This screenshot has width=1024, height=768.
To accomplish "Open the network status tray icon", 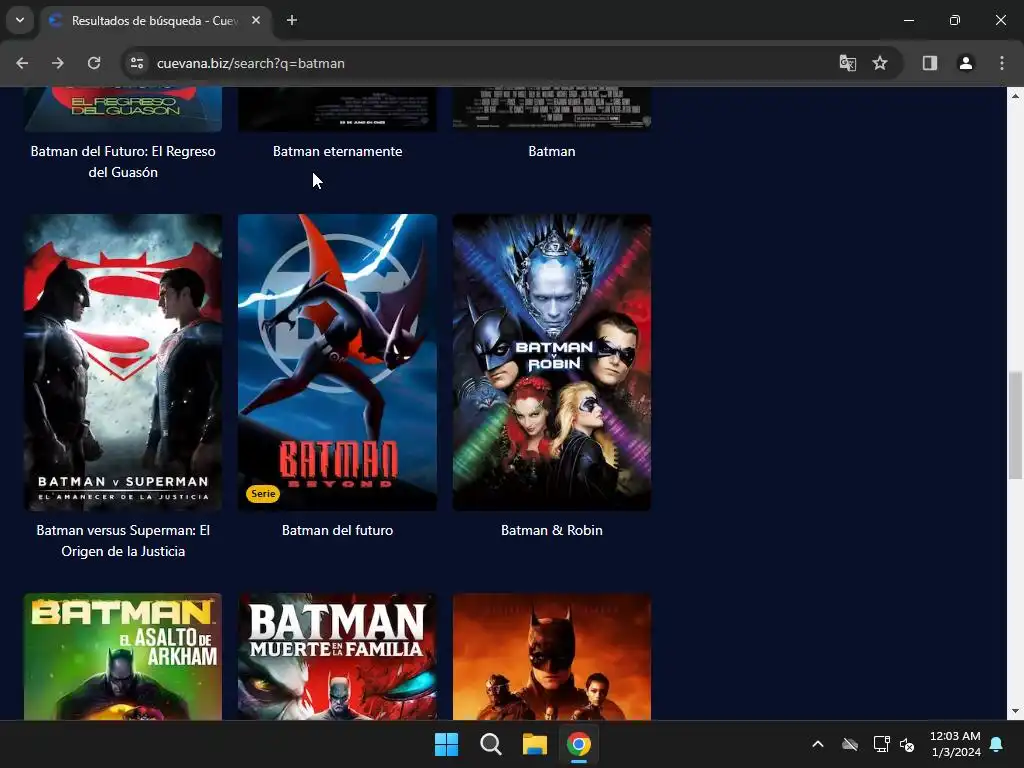I will point(882,744).
